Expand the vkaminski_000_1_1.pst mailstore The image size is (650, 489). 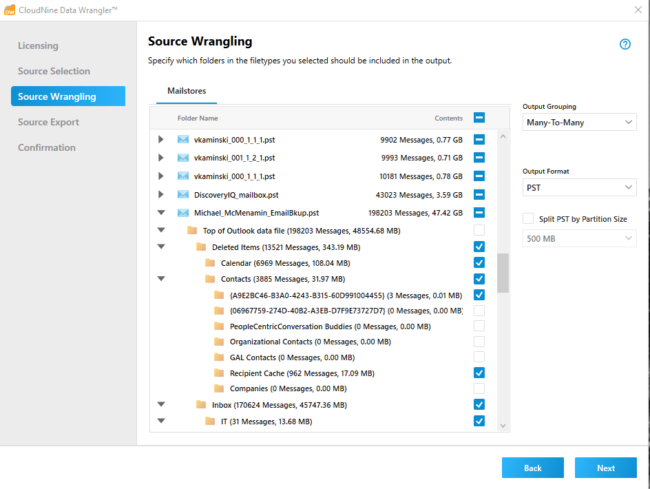[161, 139]
